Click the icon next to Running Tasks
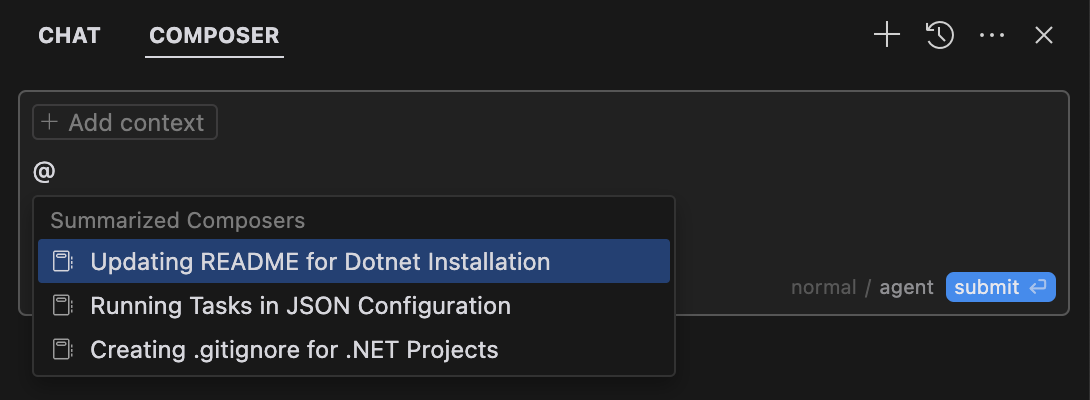 (x=63, y=305)
